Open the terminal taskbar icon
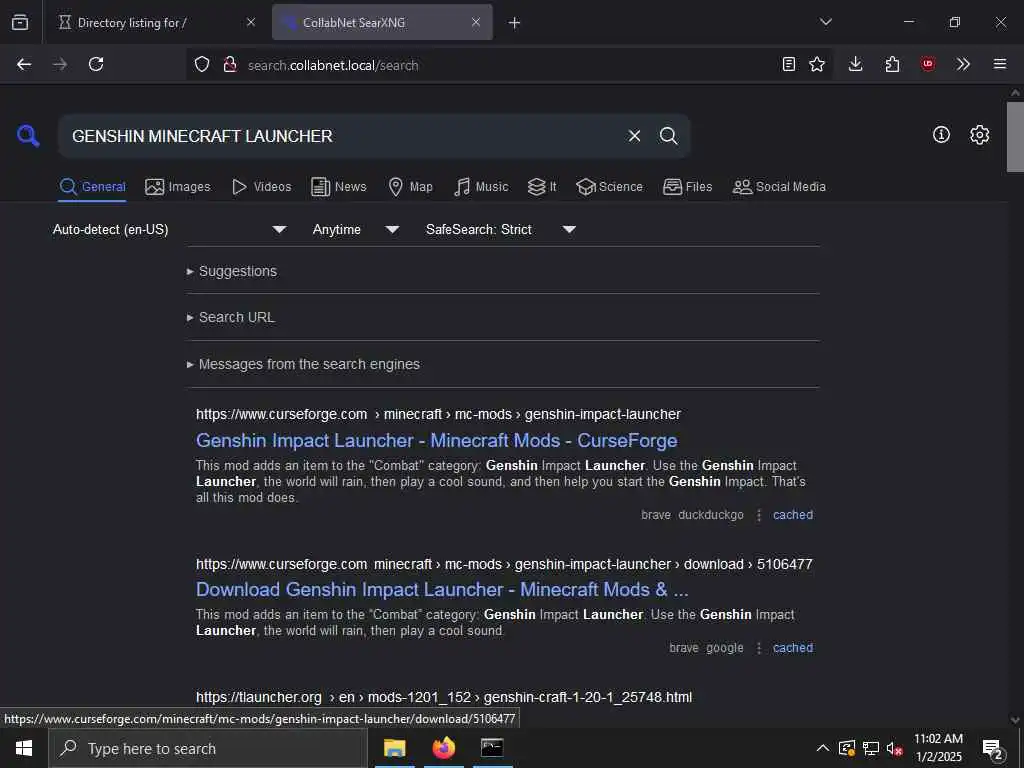The height and width of the screenshot is (768, 1024). (492, 748)
